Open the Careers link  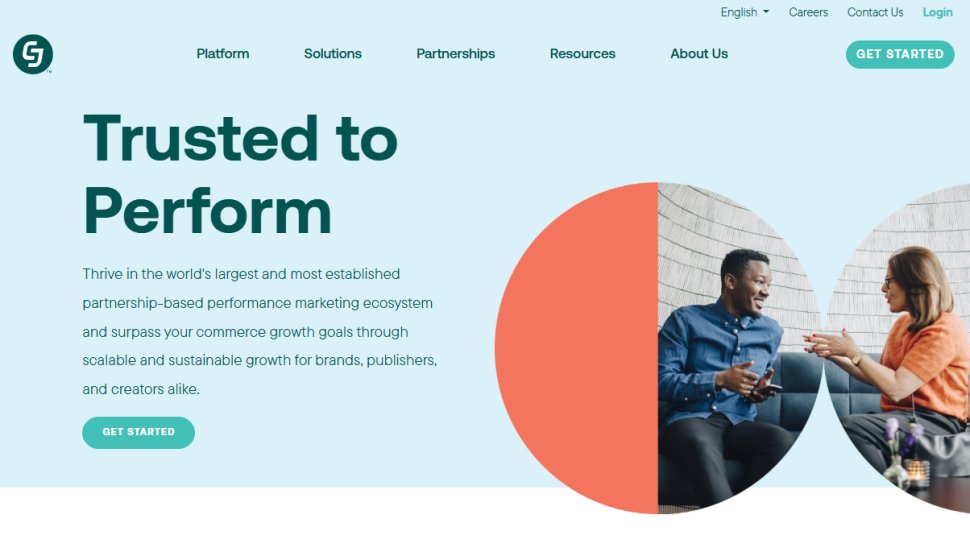[808, 12]
